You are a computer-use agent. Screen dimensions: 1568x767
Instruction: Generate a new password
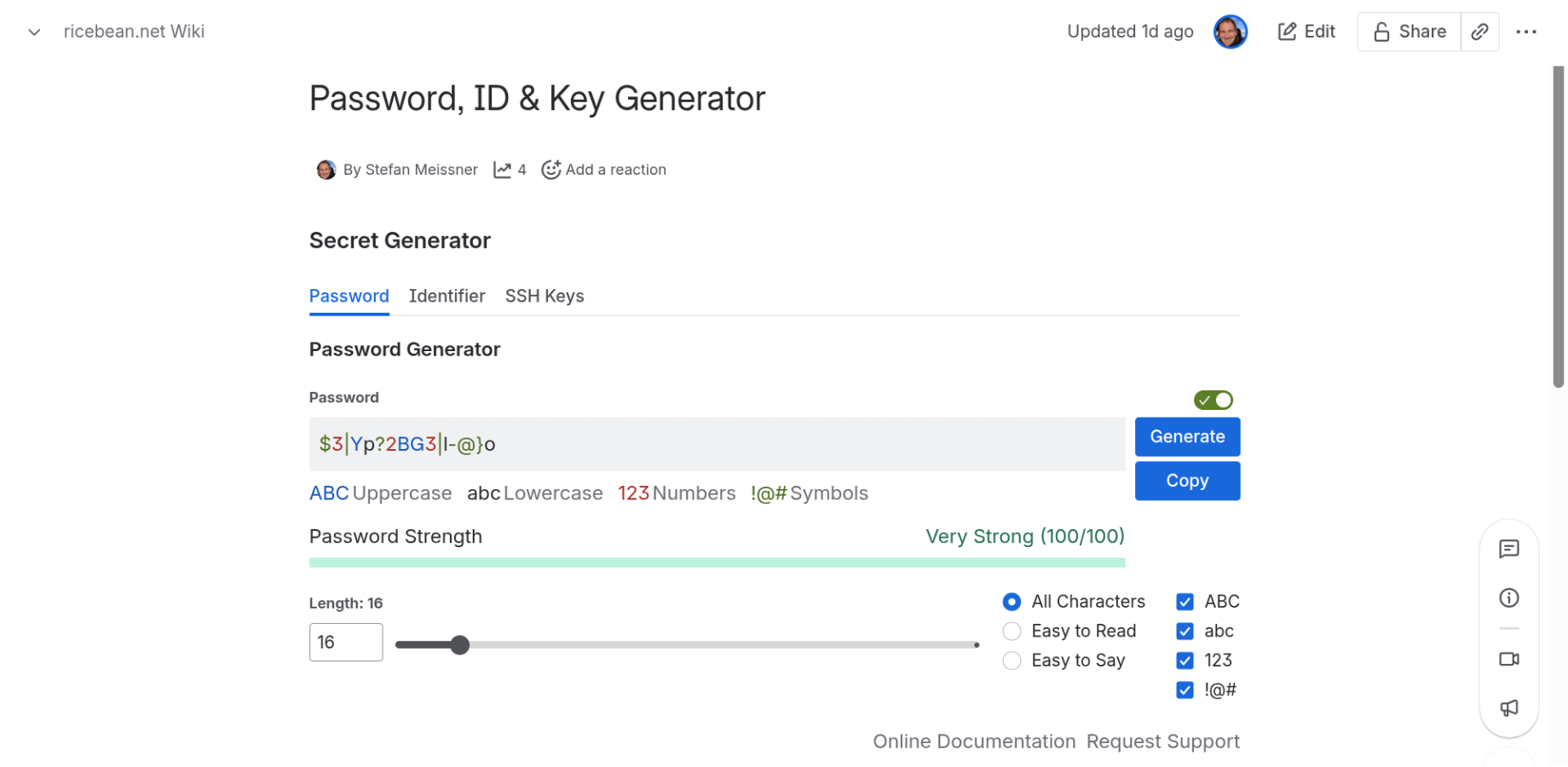pos(1187,436)
